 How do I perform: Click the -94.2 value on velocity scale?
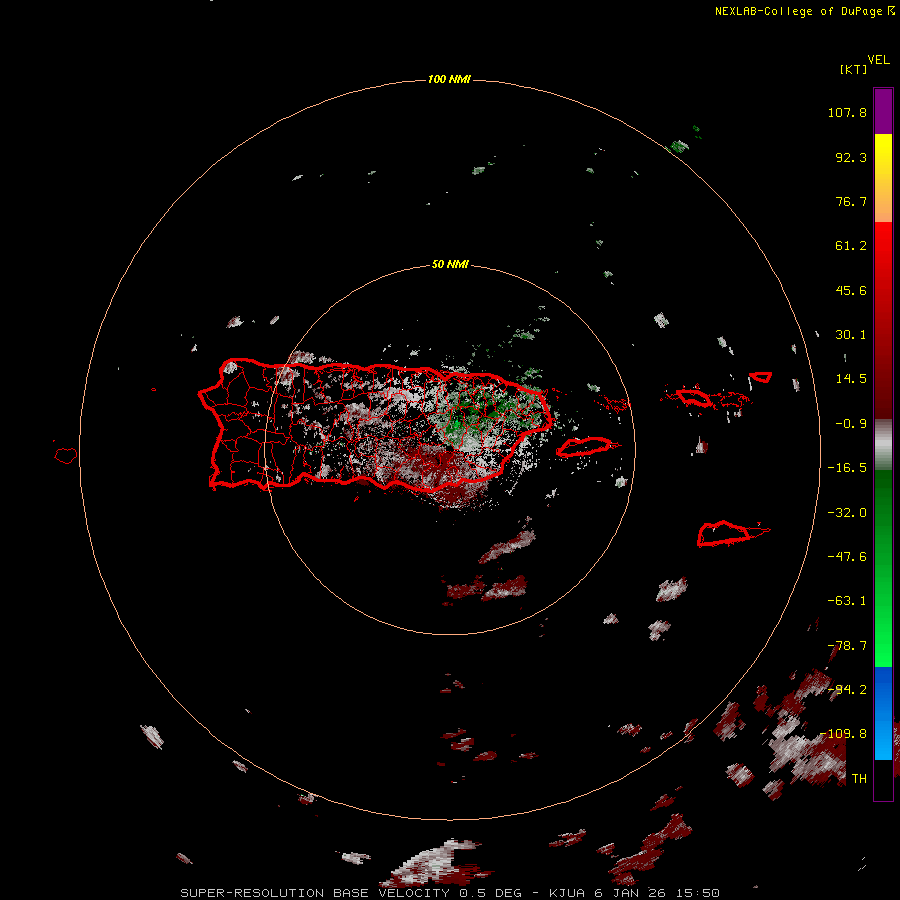[847, 690]
